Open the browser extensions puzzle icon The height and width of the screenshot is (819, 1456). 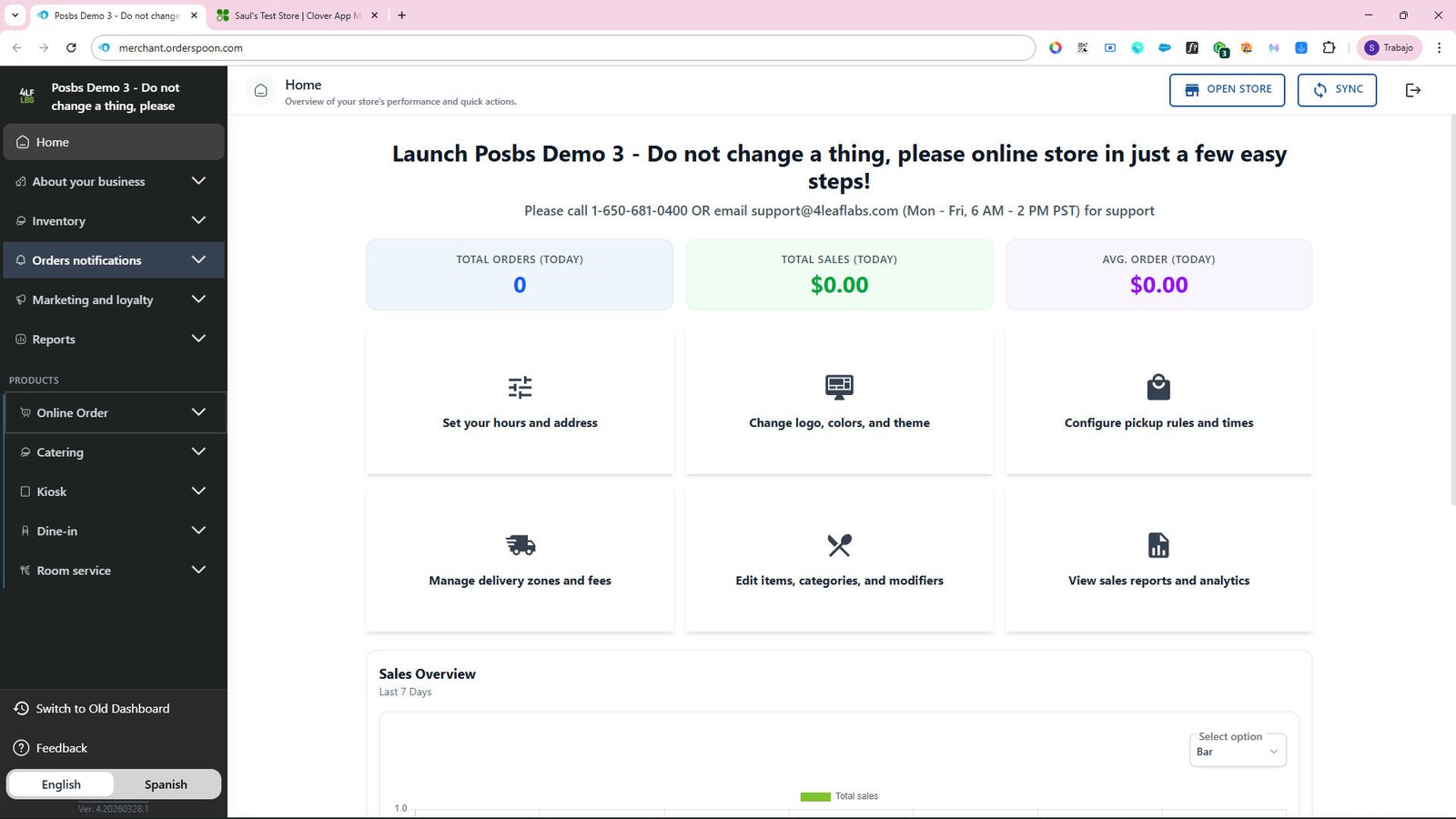(x=1329, y=47)
